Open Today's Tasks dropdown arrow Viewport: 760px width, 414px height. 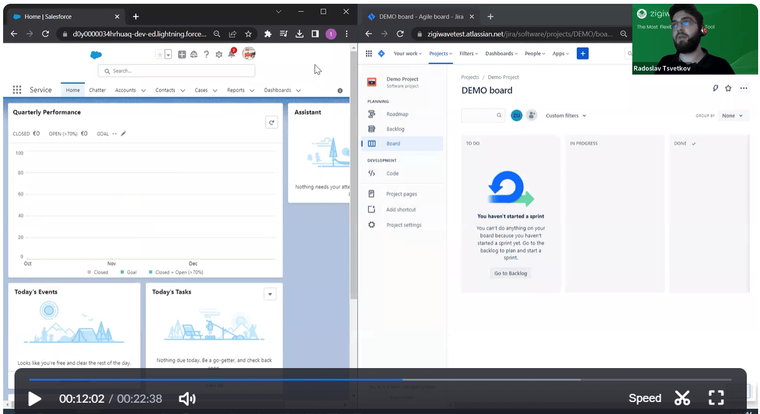click(x=270, y=294)
